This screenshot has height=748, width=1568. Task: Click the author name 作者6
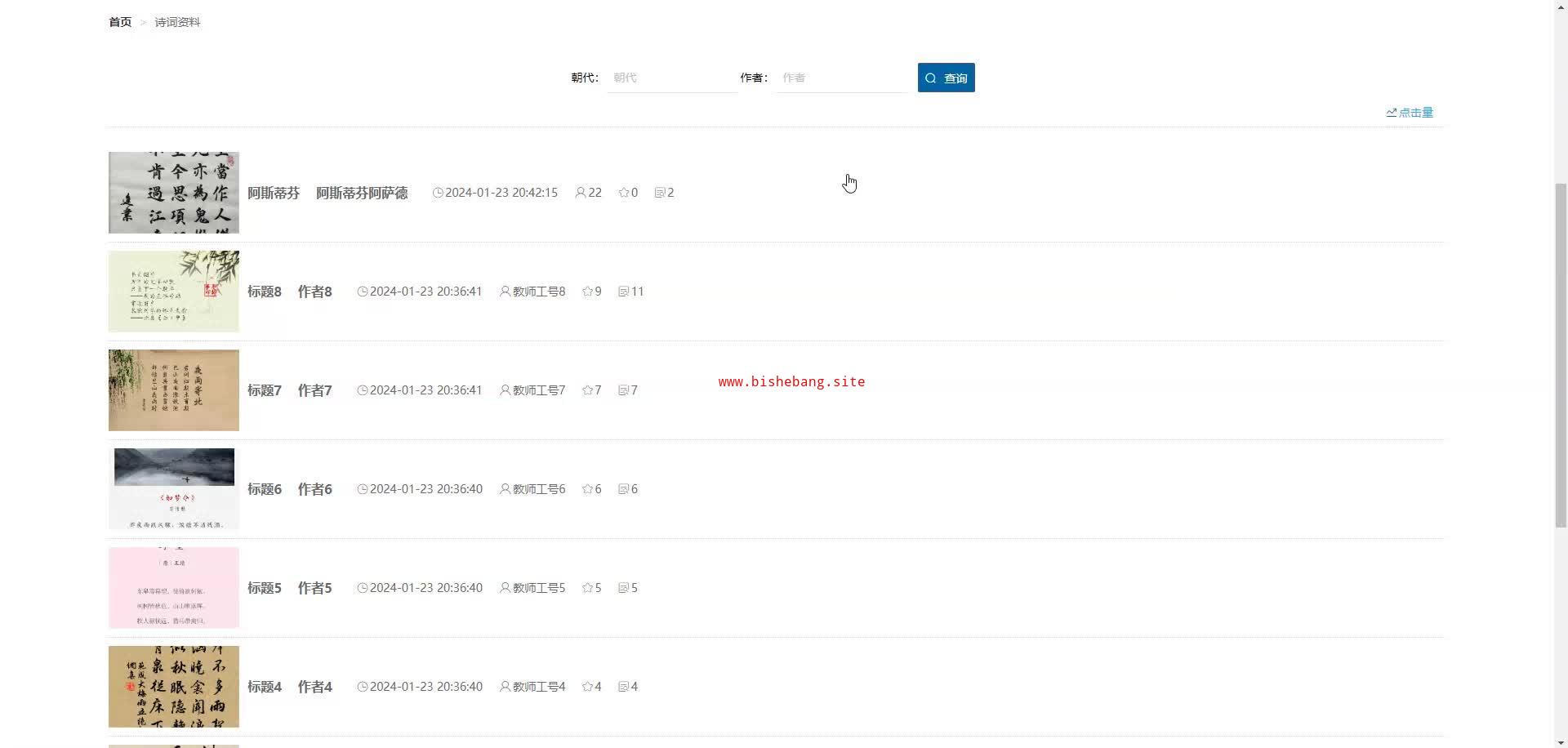click(x=315, y=489)
